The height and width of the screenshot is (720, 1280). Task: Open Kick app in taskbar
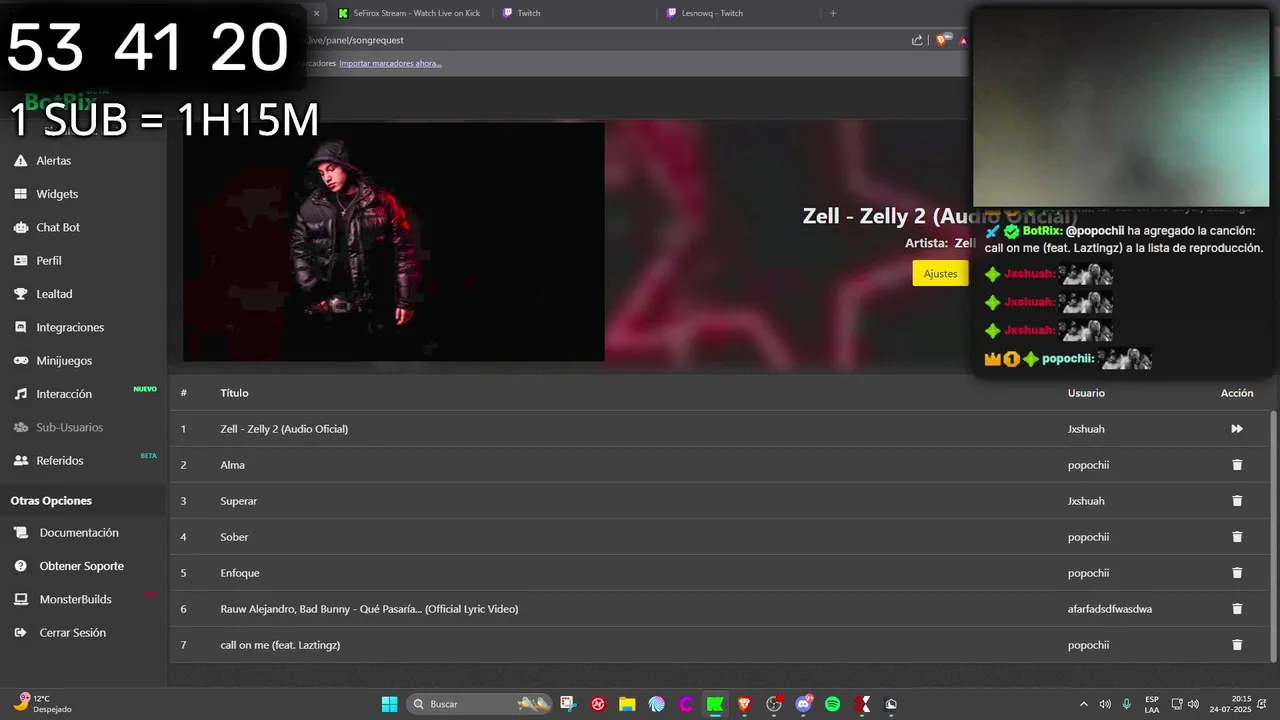pos(715,704)
